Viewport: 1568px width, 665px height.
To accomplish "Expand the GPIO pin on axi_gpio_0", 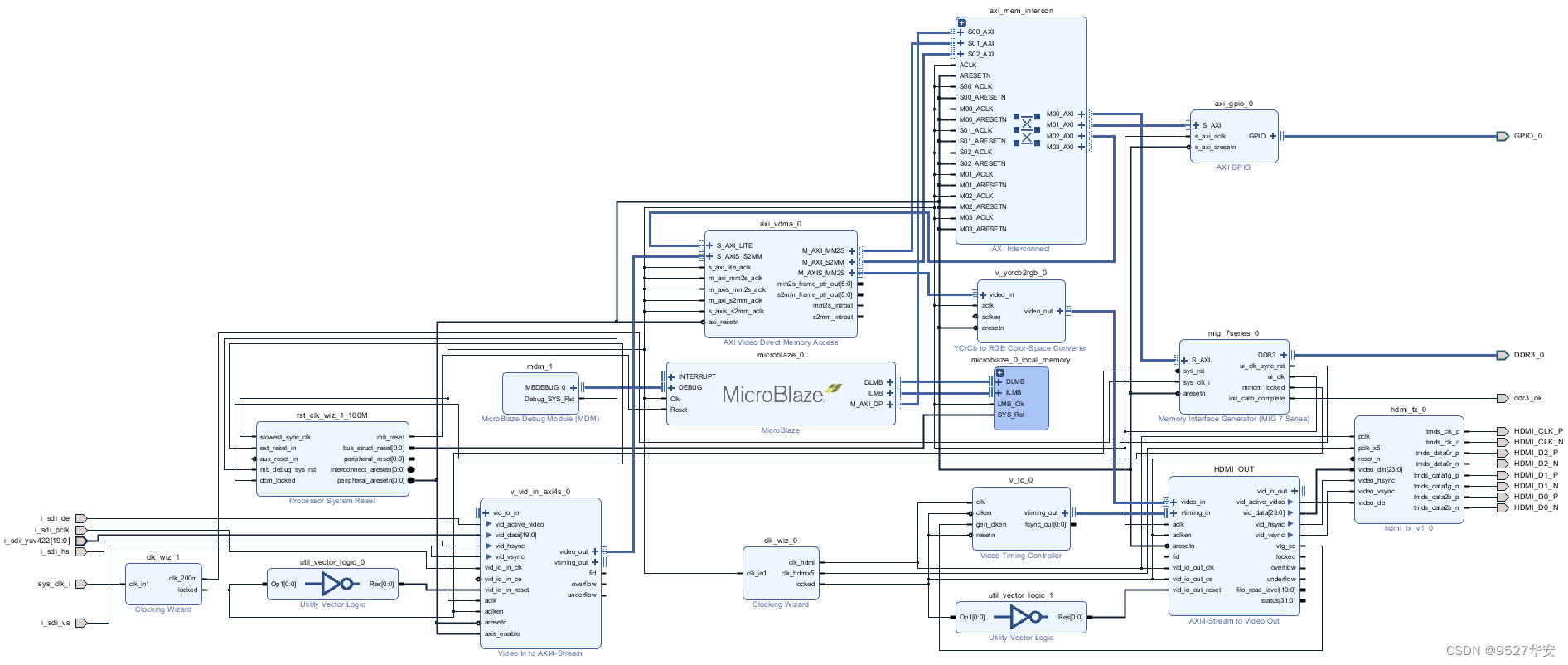I will click(1273, 136).
